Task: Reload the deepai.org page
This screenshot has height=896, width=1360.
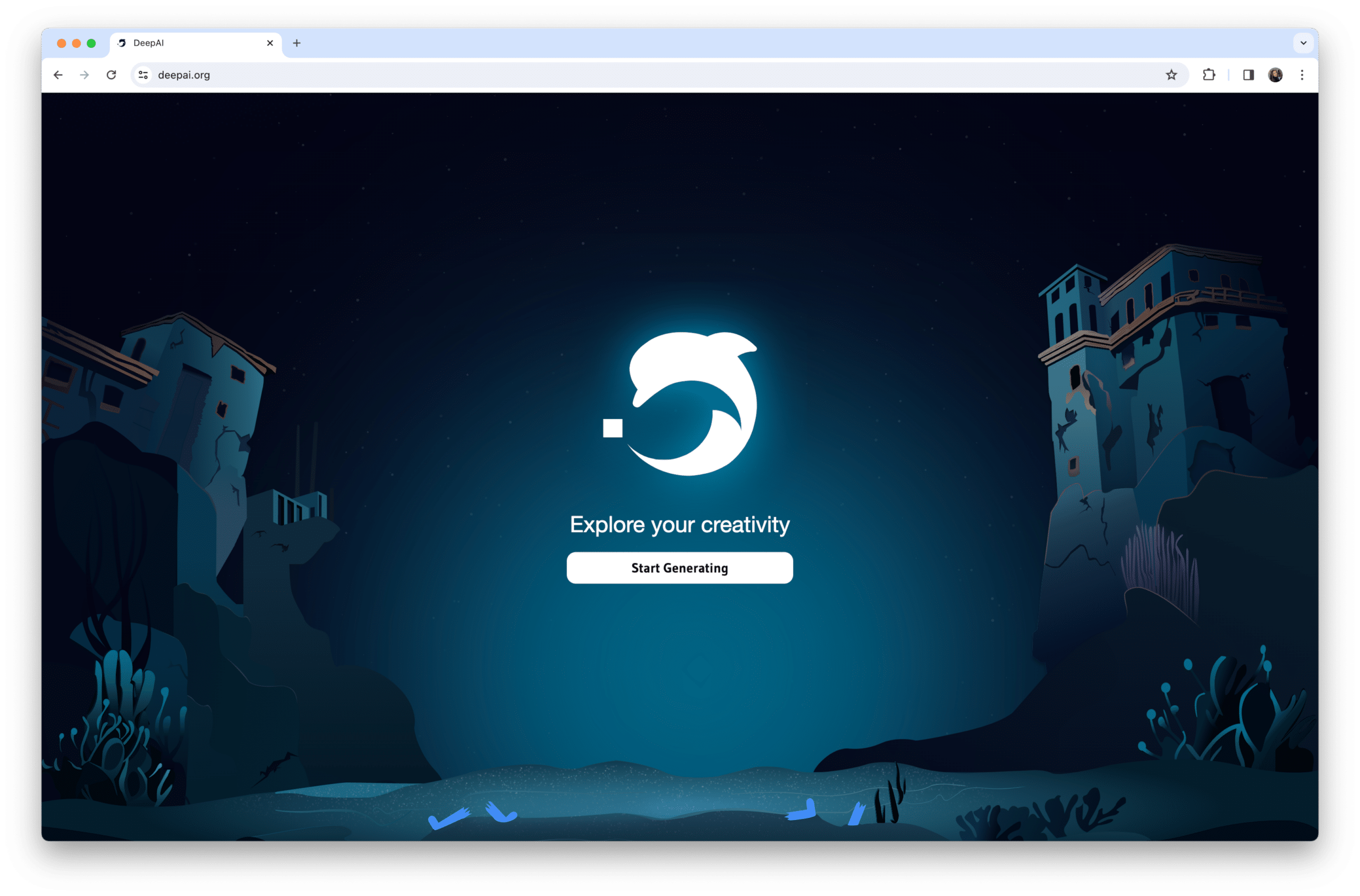Action: coord(112,75)
